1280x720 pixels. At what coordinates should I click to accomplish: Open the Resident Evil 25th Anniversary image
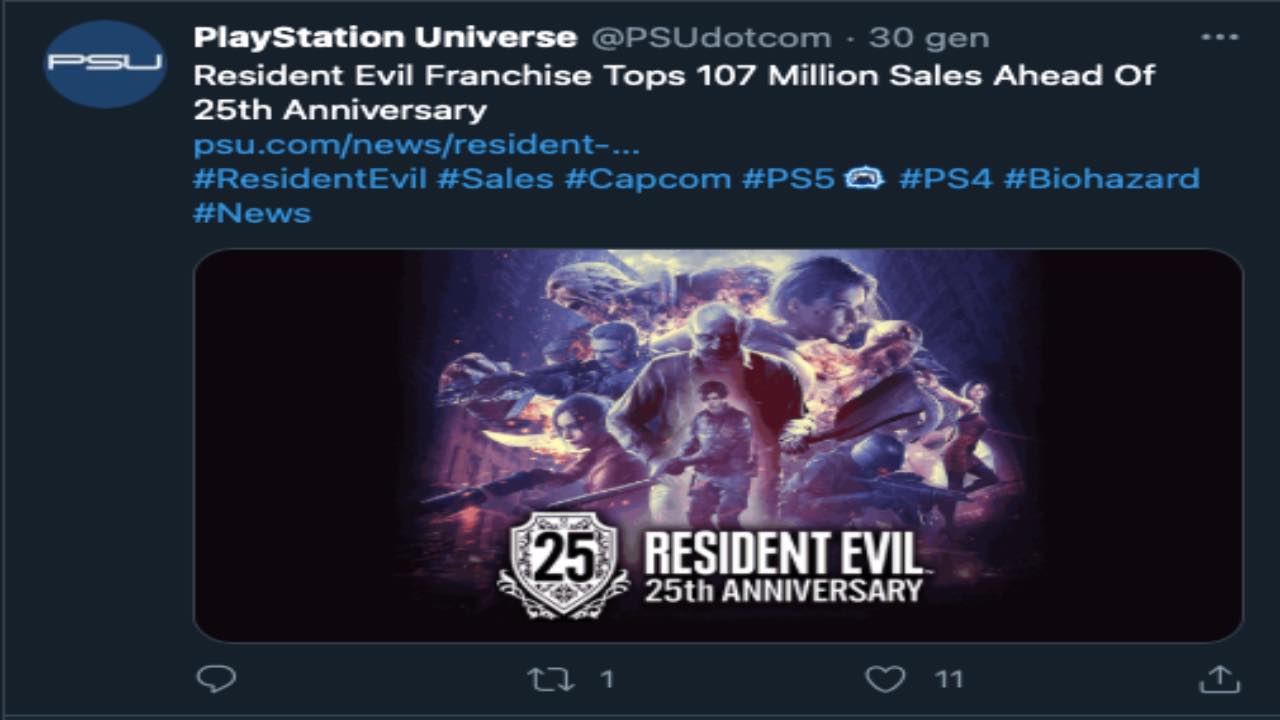click(717, 445)
